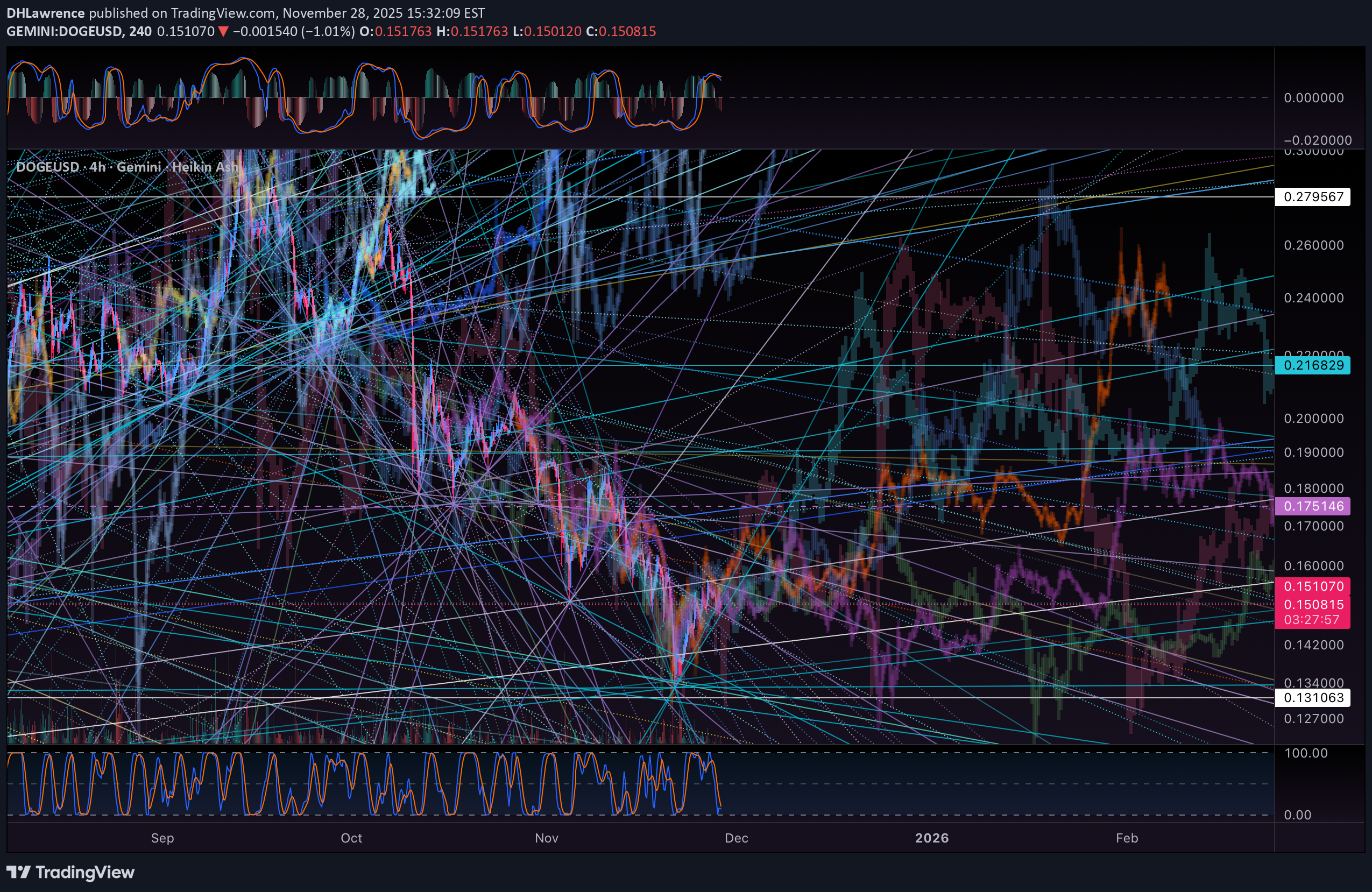Click the cyan 0.216829 price label
The image size is (1372, 892).
(x=1313, y=365)
